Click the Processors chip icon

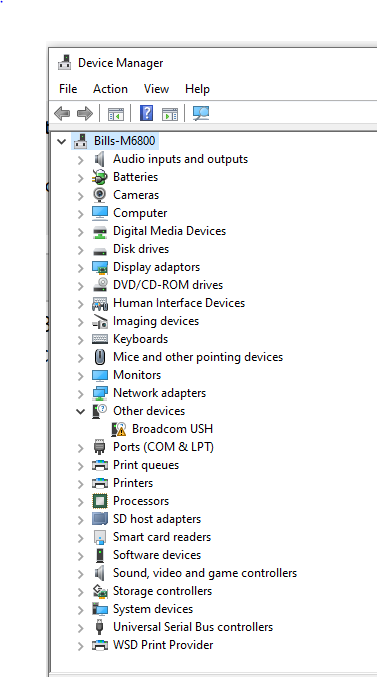coord(100,501)
